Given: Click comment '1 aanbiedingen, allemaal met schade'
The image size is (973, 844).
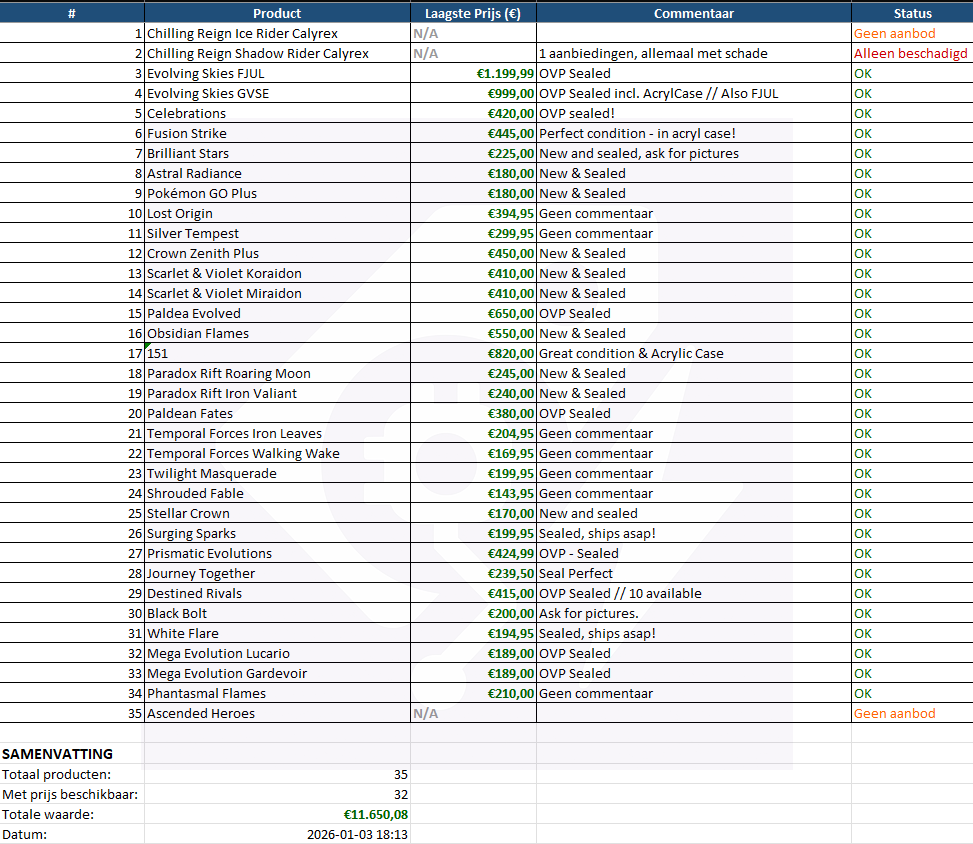Looking at the screenshot, I should coord(694,53).
